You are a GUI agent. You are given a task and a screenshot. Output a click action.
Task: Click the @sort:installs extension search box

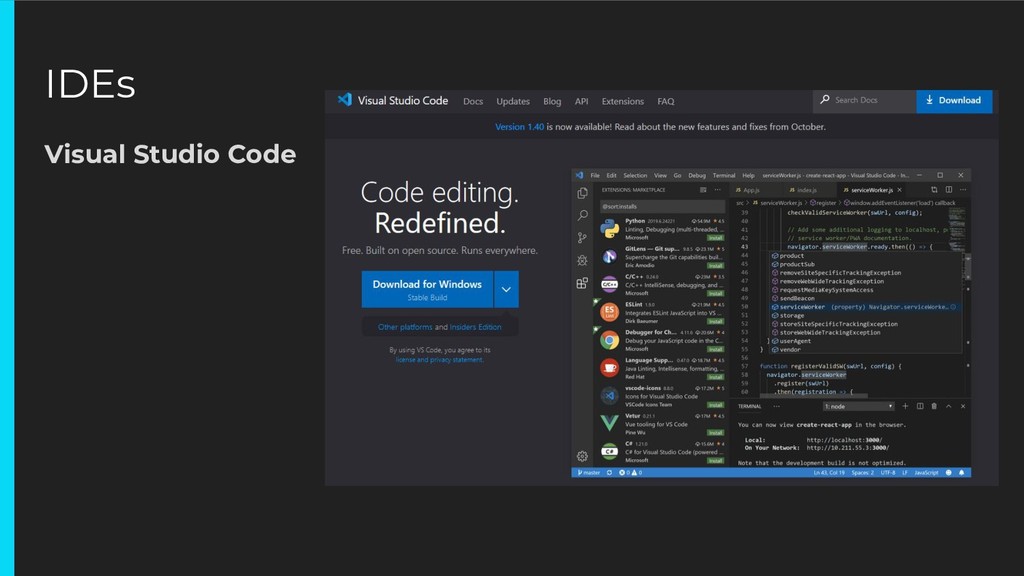(662, 206)
